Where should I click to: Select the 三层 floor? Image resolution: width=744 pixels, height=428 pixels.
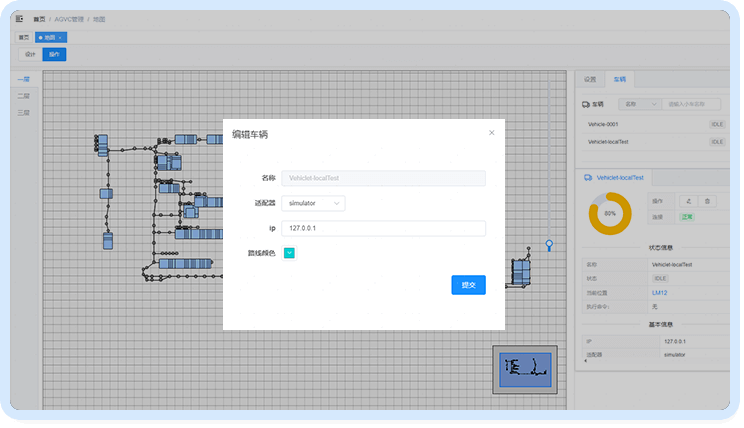click(x=23, y=113)
